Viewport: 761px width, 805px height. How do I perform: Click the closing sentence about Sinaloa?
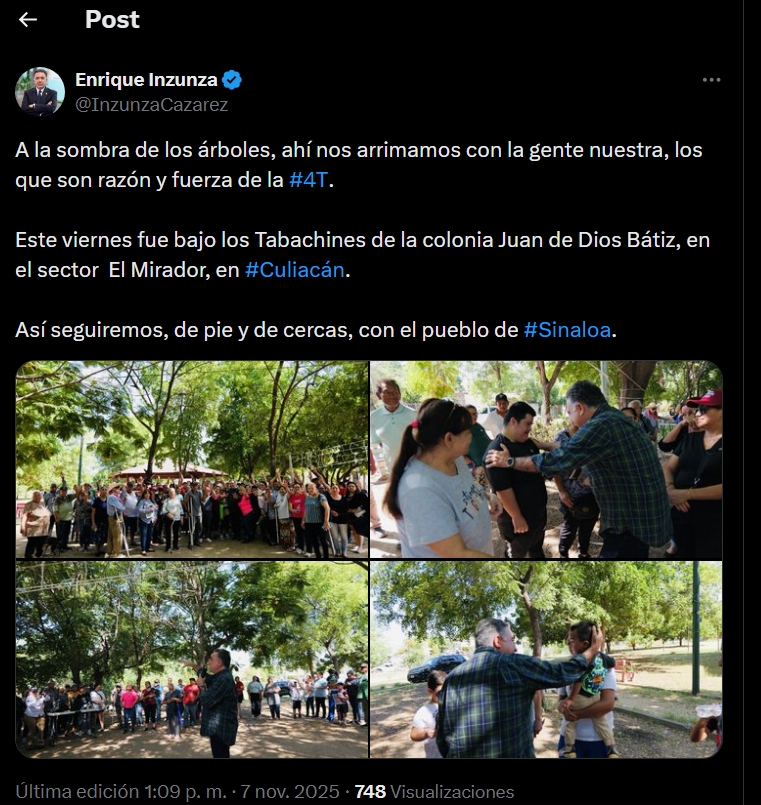click(x=316, y=330)
